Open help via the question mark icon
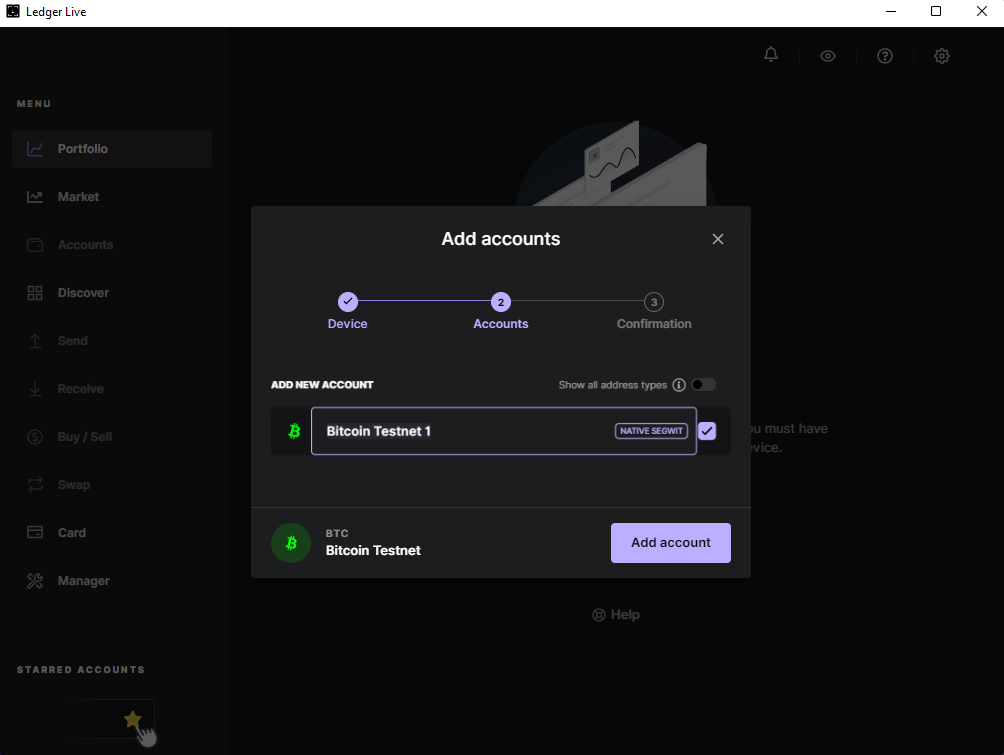Image resolution: width=1004 pixels, height=755 pixels. coord(885,56)
